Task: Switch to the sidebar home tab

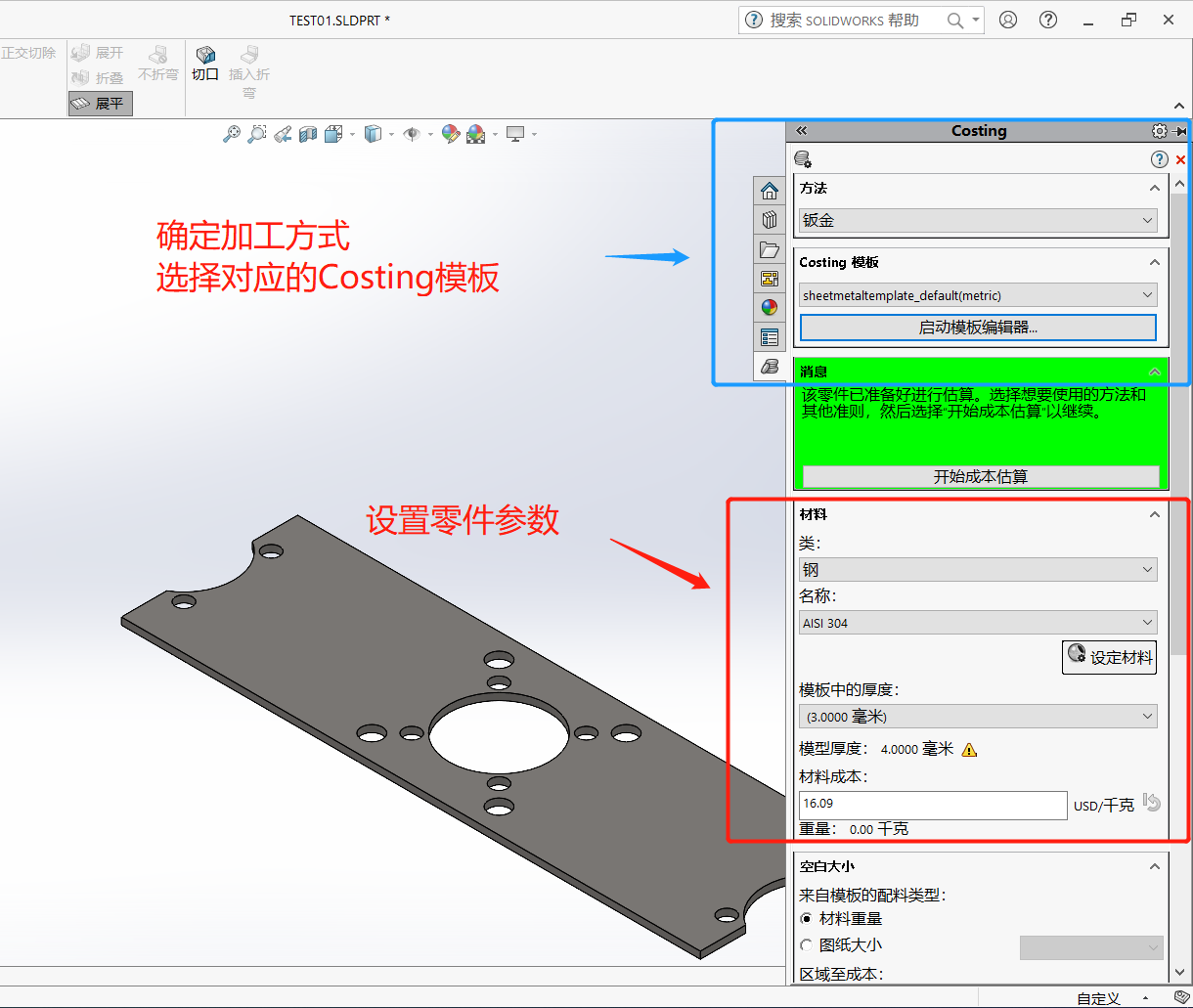Action: [x=770, y=190]
